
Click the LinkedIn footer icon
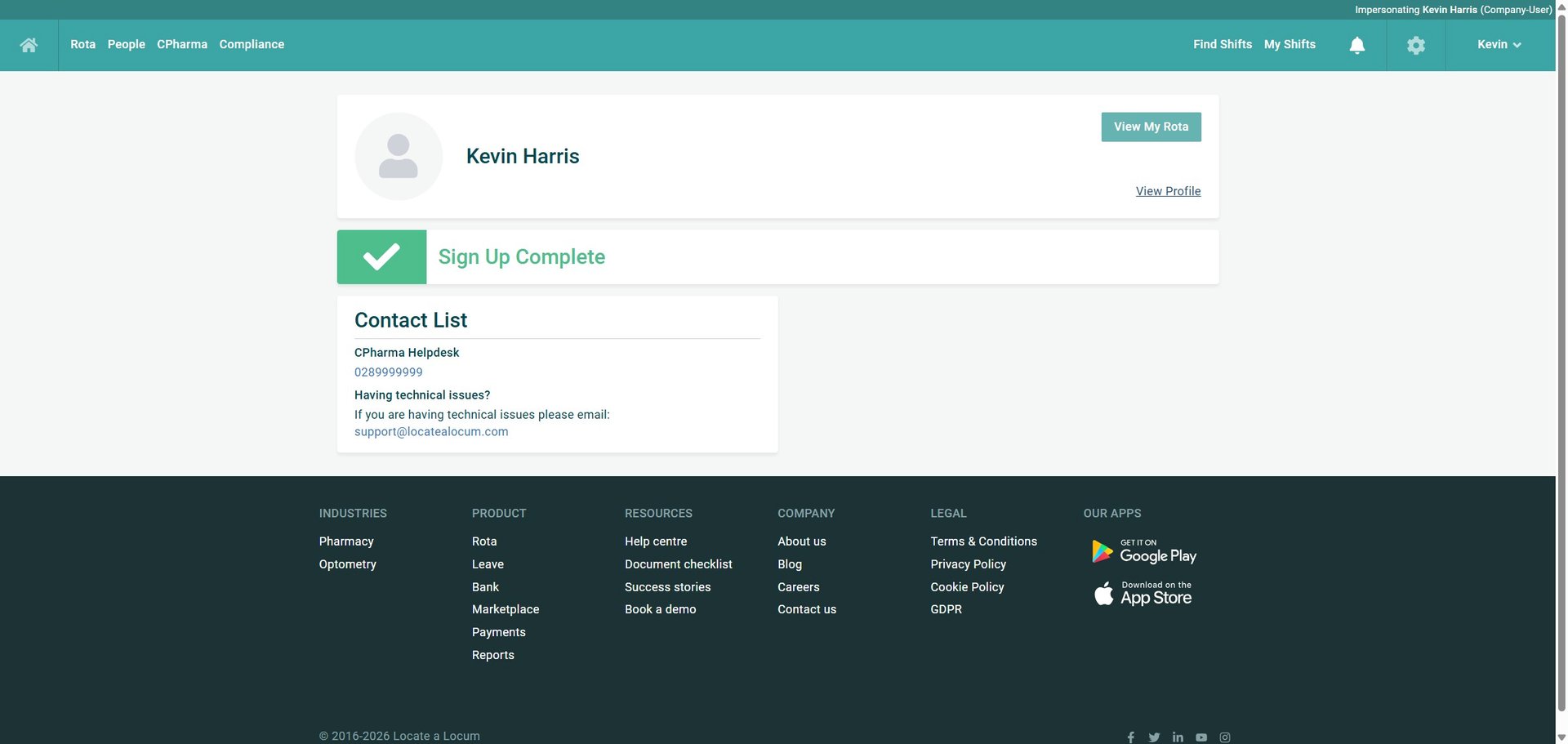(1178, 737)
